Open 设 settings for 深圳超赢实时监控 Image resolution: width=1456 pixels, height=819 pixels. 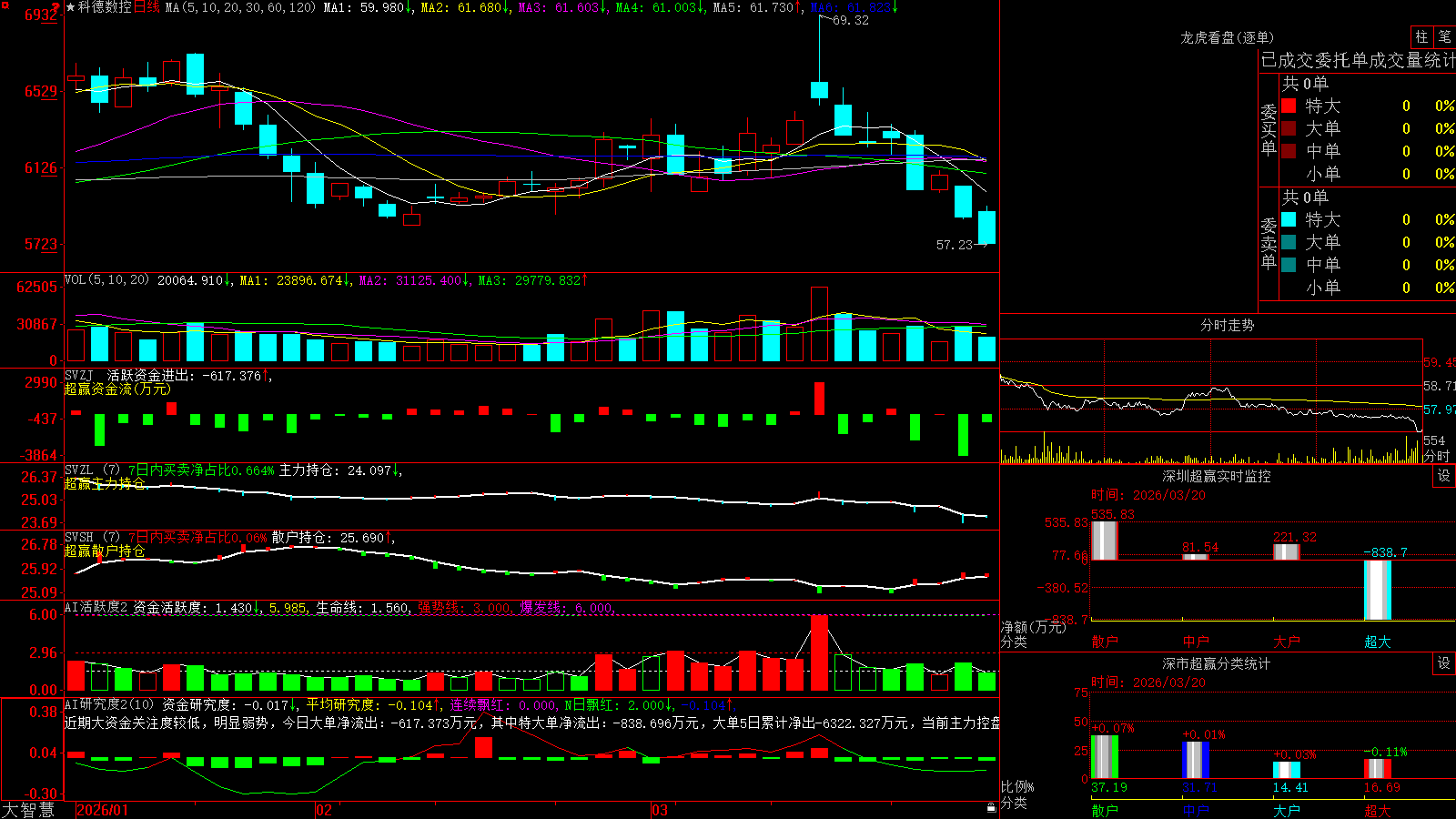[x=1444, y=476]
